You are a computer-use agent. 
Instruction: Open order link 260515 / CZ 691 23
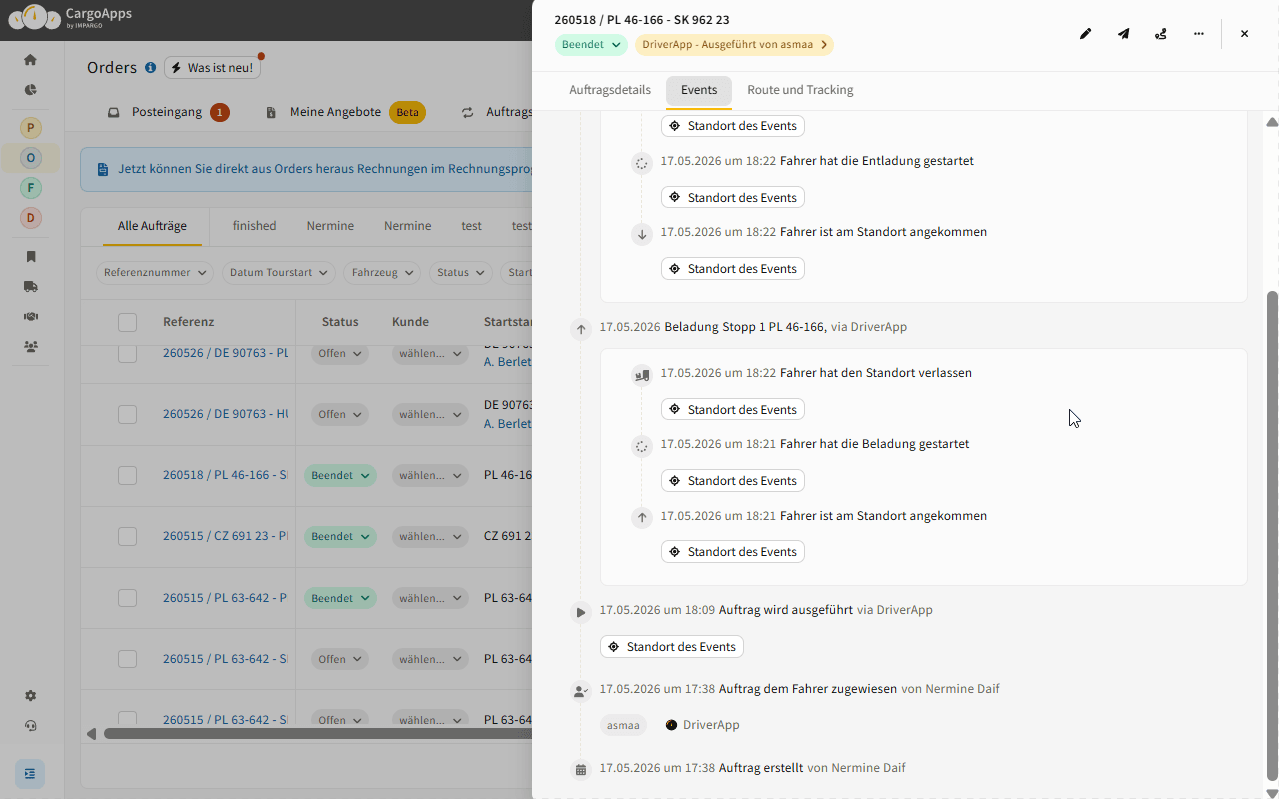(225, 536)
